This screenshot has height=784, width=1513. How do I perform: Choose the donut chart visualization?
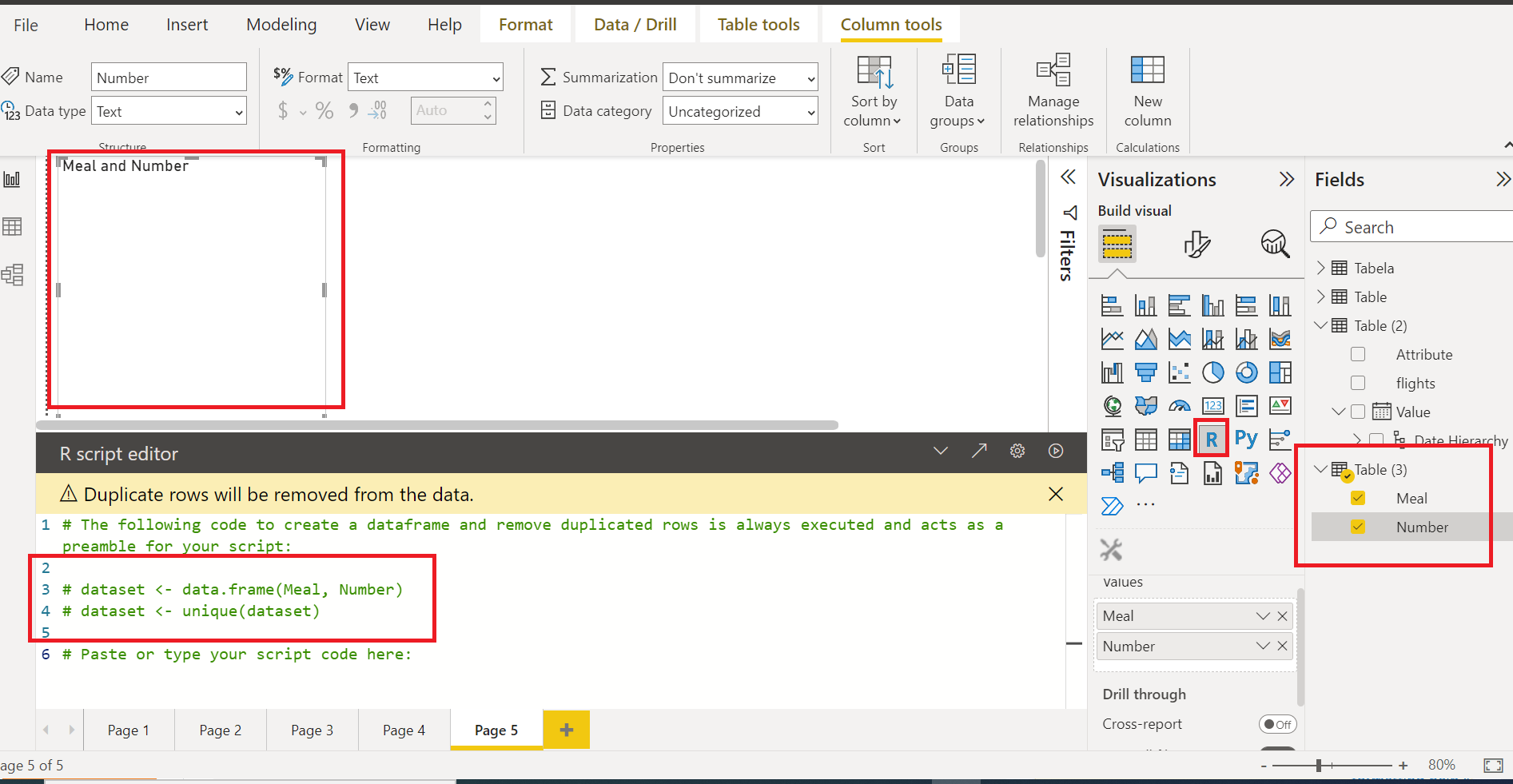[x=1246, y=372]
